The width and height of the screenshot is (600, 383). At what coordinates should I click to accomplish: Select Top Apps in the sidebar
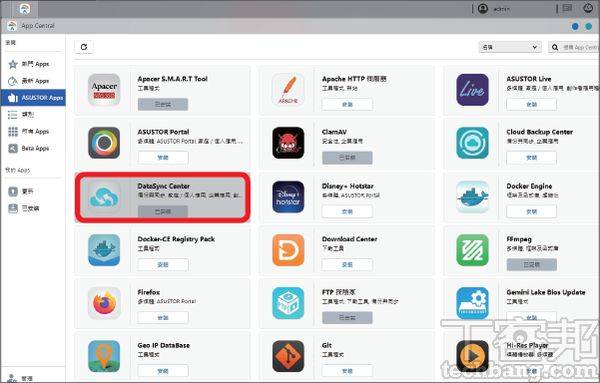pyautogui.click(x=33, y=64)
